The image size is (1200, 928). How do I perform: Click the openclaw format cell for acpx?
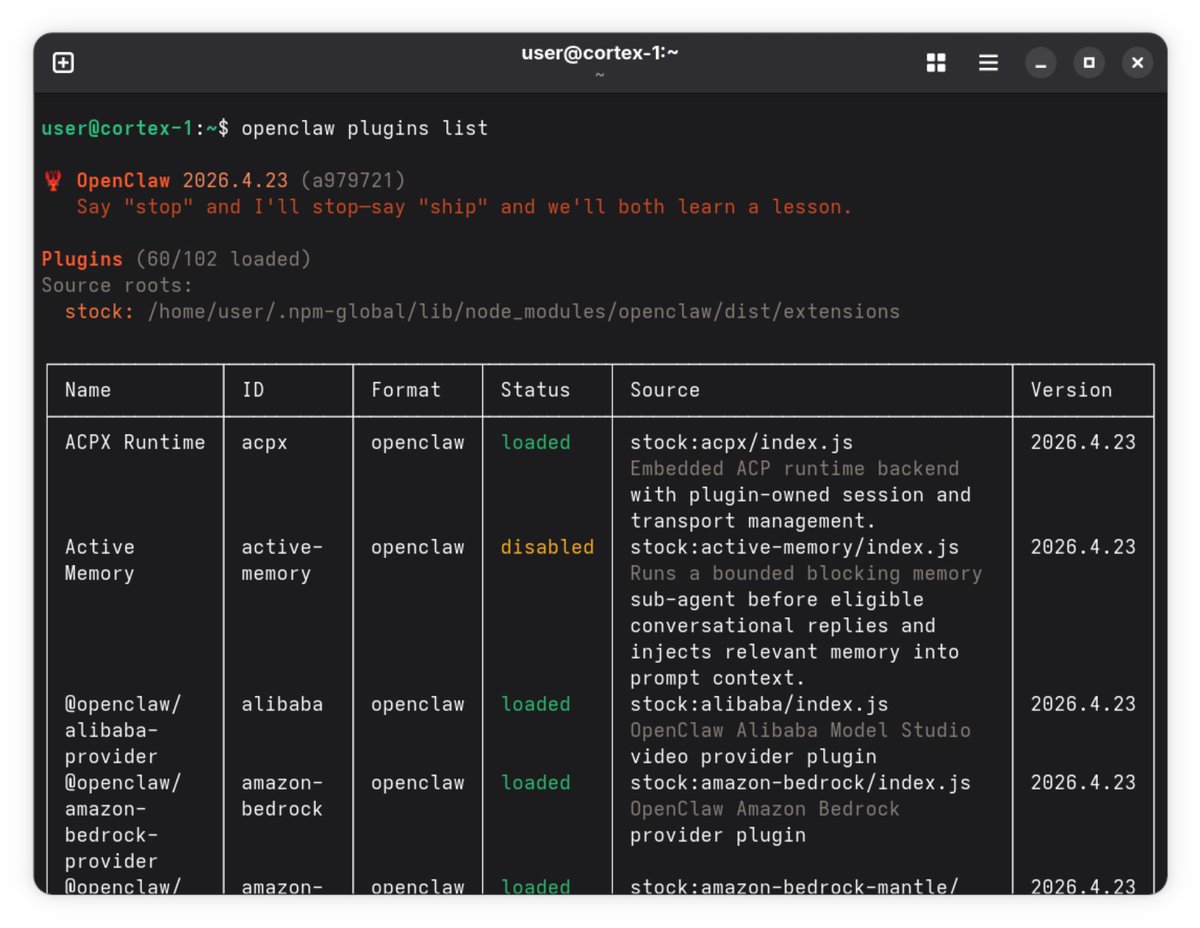click(x=418, y=443)
